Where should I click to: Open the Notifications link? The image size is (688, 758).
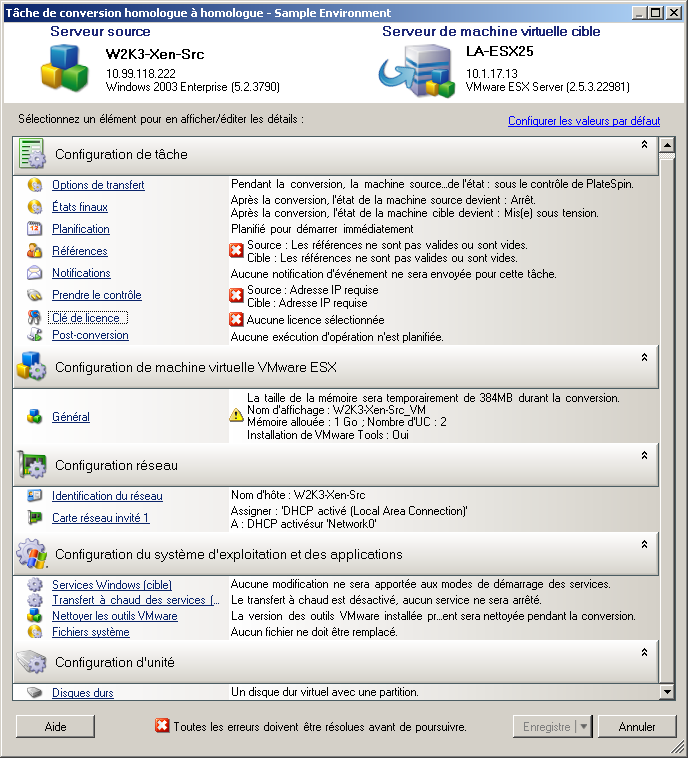(x=81, y=273)
